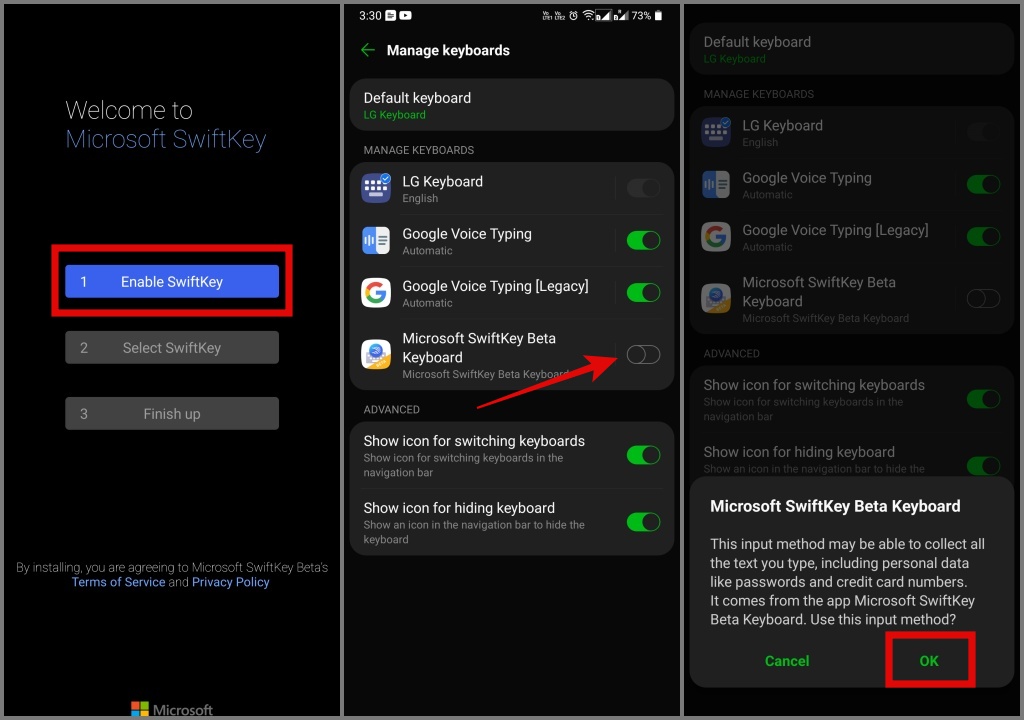
Task: Click the 3:30 clock in status bar
Action: coord(370,15)
